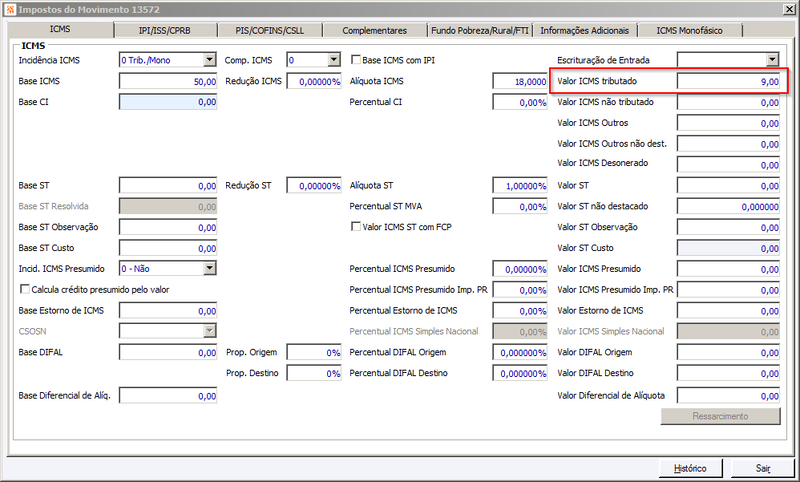Click the Base DIFAL field
800x482 pixels.
168,352
